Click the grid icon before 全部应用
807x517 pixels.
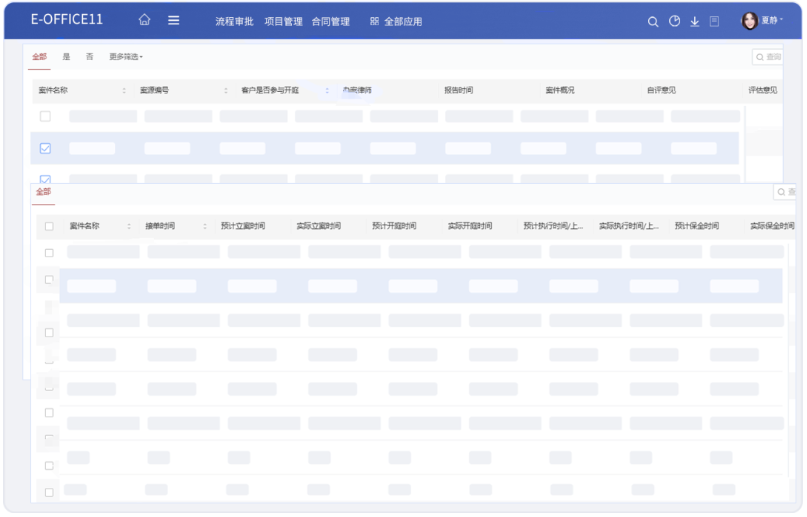coord(374,21)
